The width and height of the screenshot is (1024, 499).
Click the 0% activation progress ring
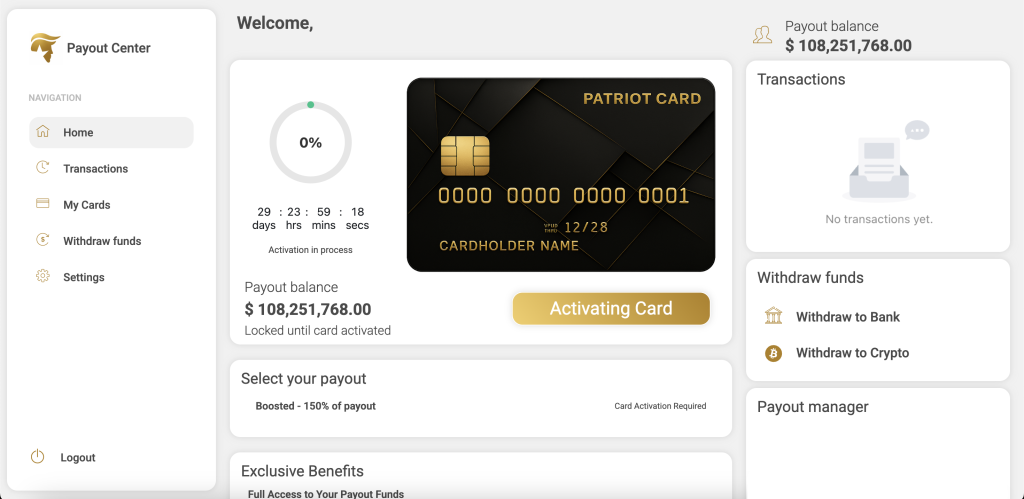[310, 143]
